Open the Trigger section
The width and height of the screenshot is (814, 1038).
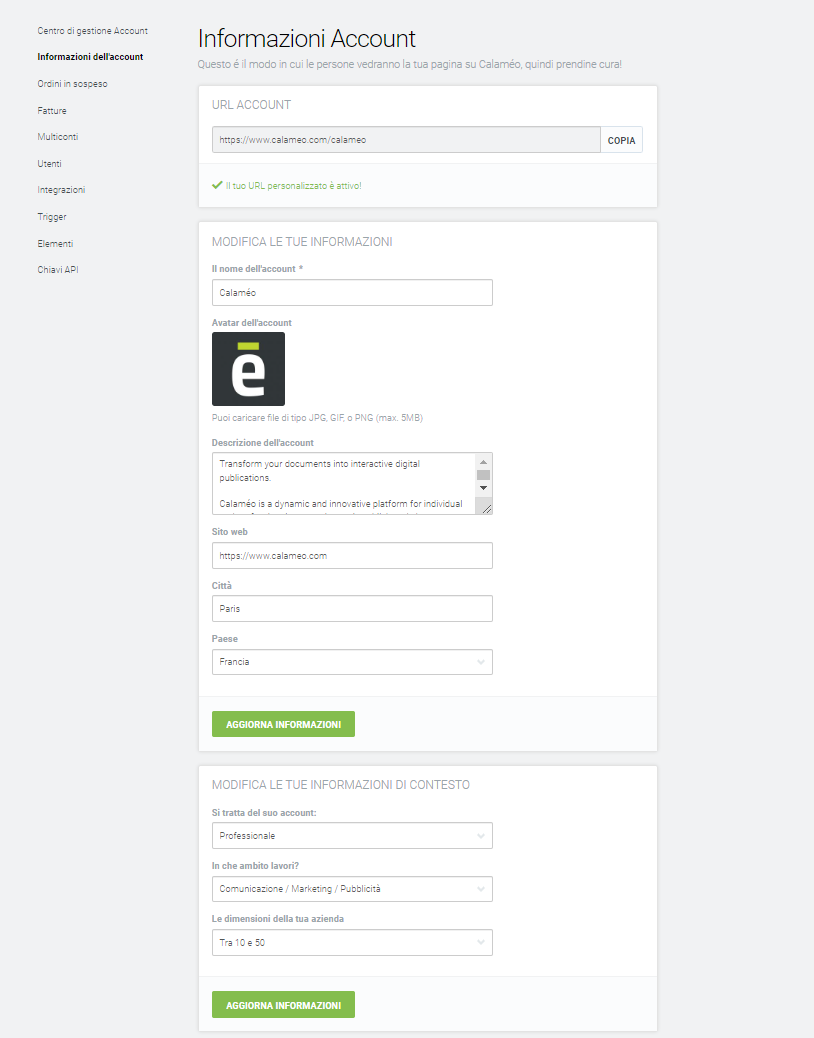point(52,216)
